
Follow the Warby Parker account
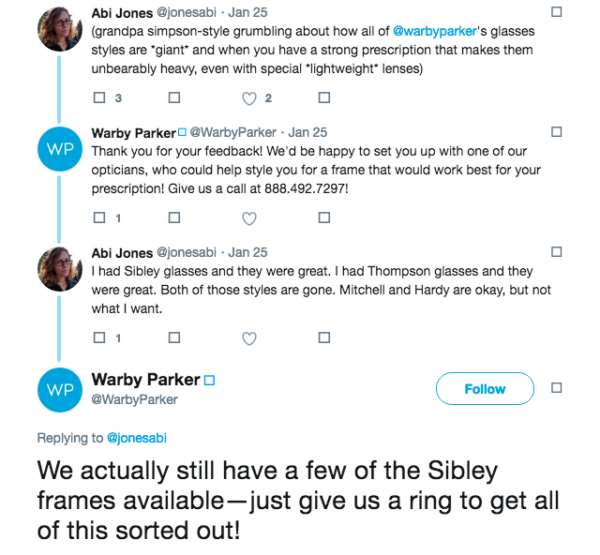click(x=485, y=388)
